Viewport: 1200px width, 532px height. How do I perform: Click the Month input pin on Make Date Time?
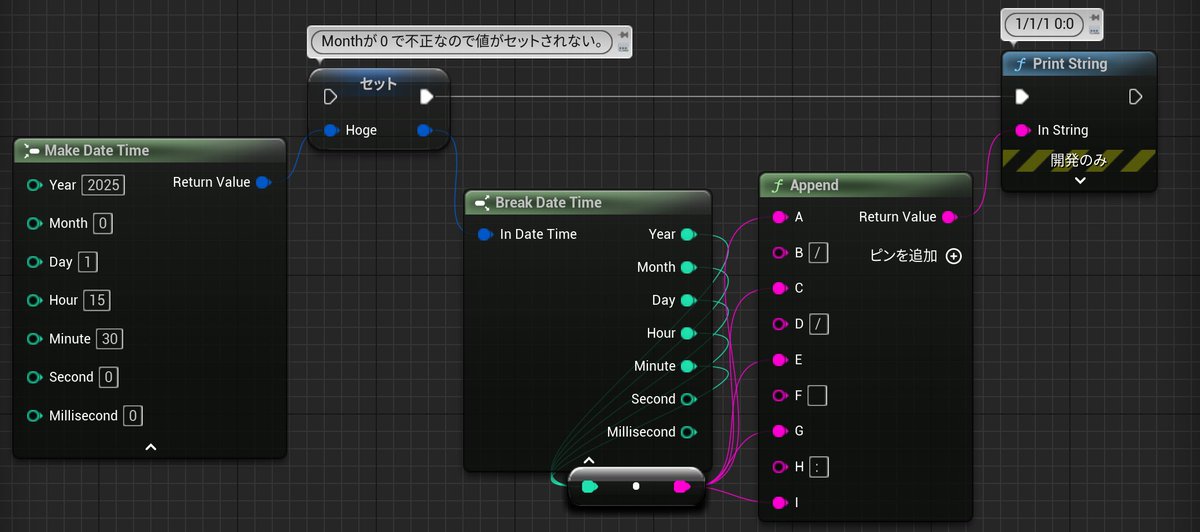click(34, 223)
